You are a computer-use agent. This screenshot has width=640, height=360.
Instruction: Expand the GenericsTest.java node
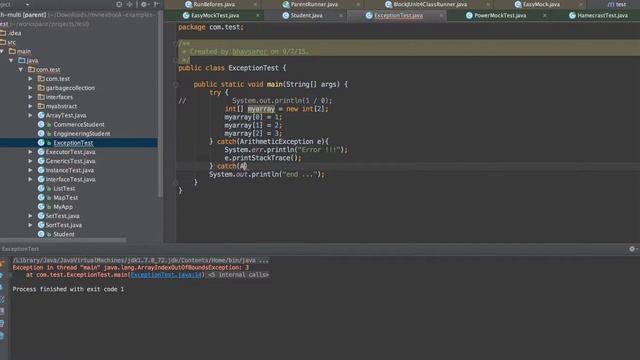[x=30, y=161]
